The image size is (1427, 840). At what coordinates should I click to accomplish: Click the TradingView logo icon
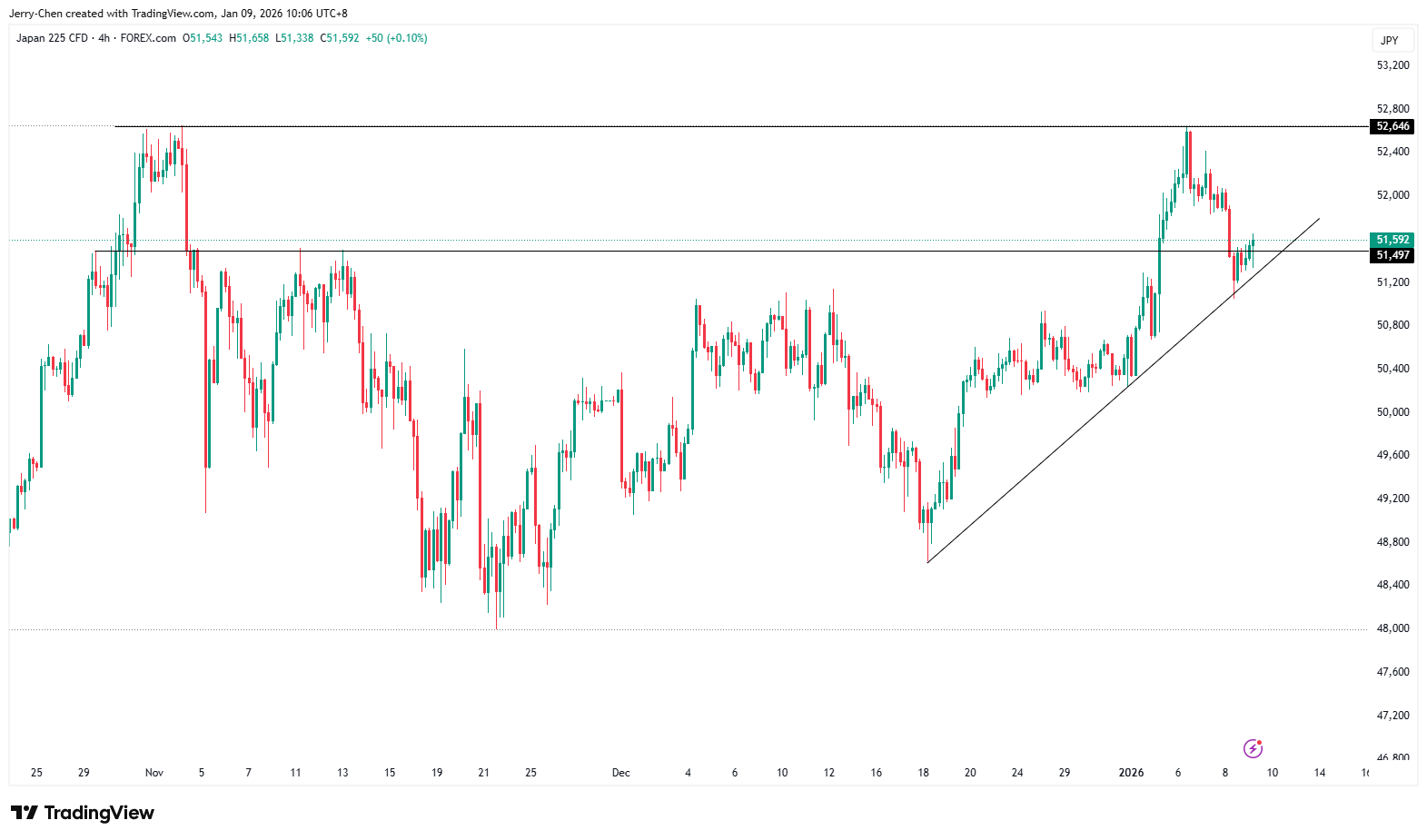[x=25, y=813]
